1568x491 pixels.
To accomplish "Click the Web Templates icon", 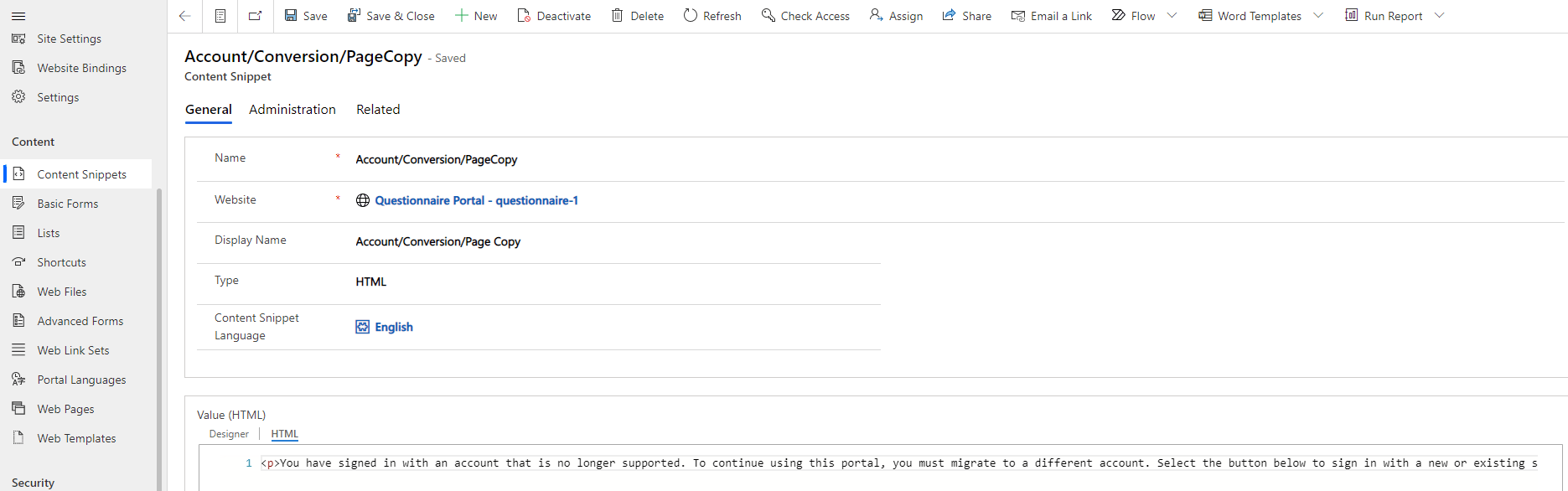I will (x=18, y=437).
